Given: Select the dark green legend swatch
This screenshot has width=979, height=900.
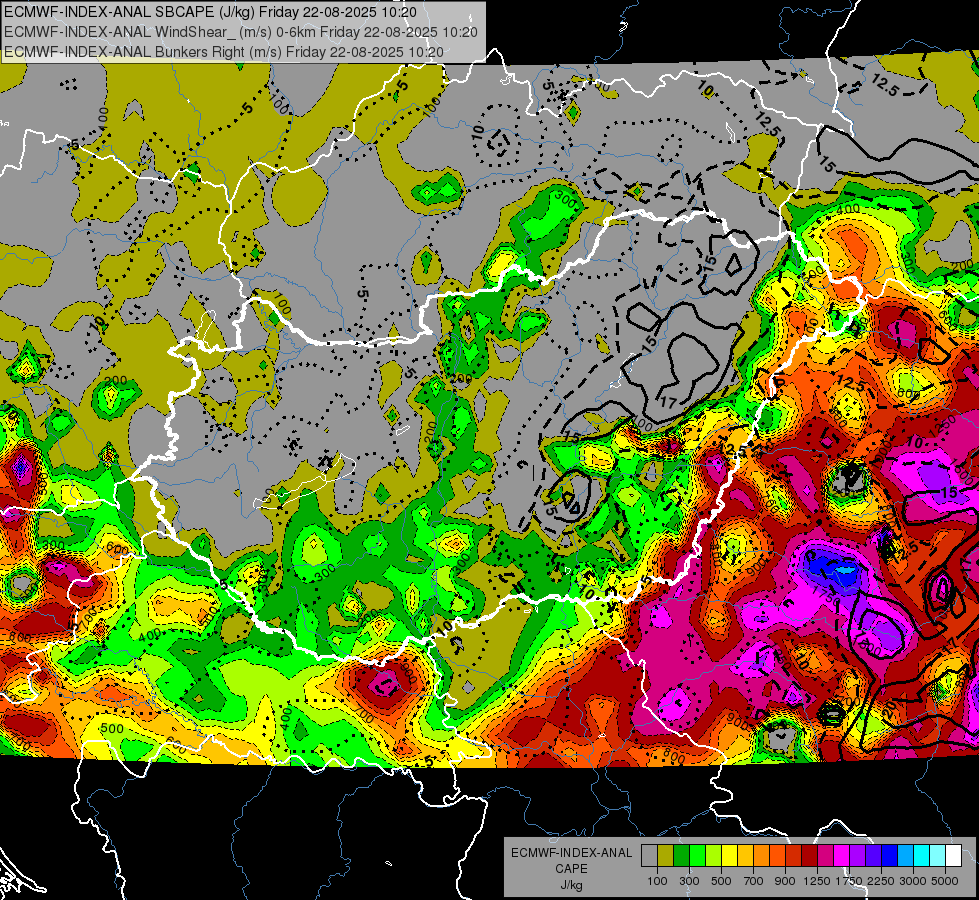Looking at the screenshot, I should pyautogui.click(x=681, y=855).
